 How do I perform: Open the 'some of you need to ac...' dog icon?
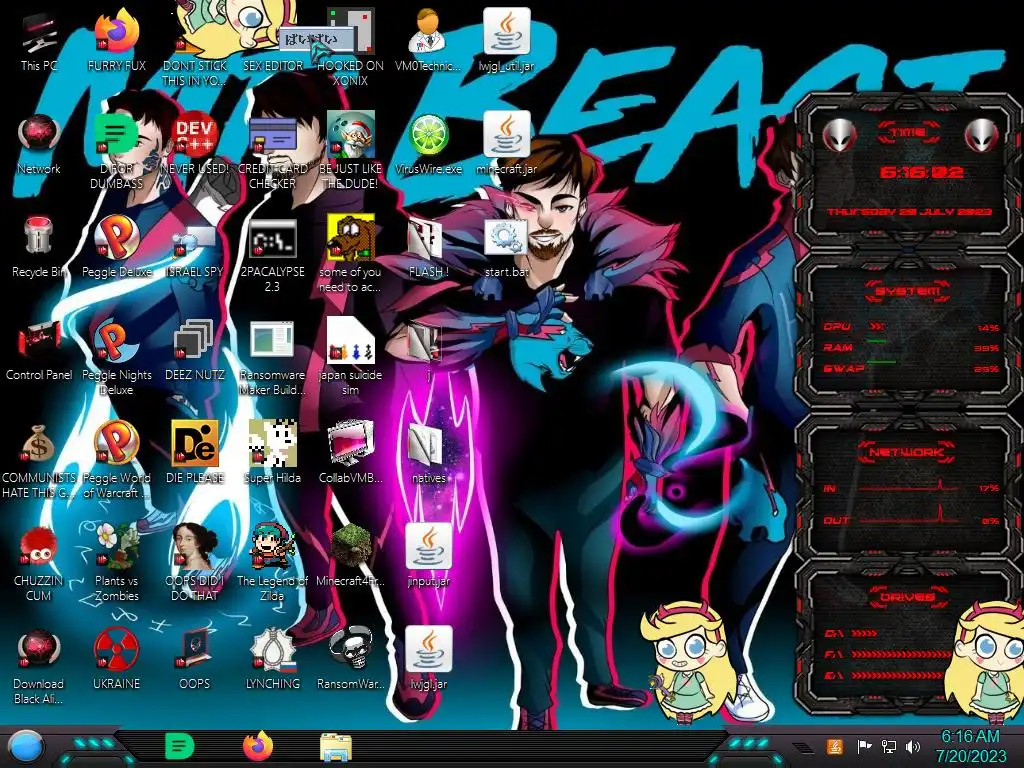pos(350,253)
